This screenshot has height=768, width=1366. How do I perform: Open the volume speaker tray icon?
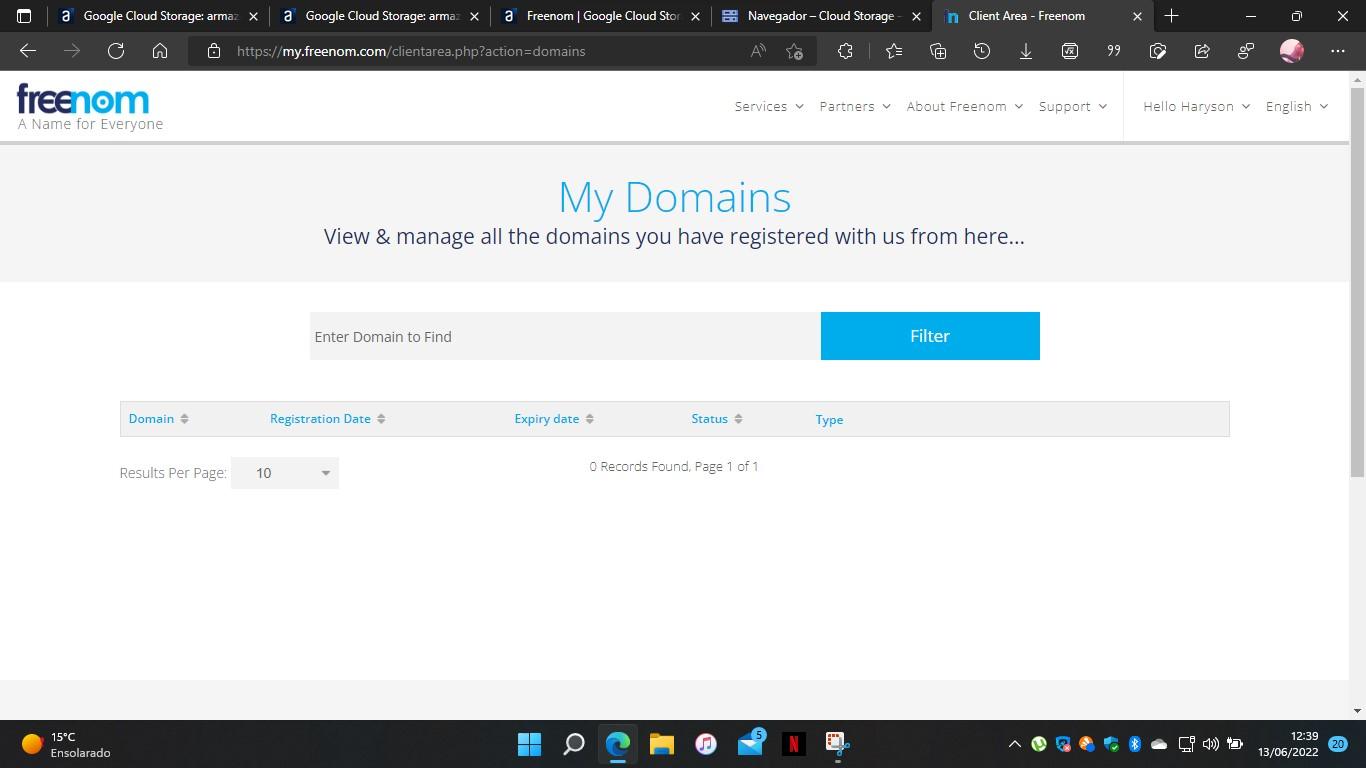pos(1211,744)
